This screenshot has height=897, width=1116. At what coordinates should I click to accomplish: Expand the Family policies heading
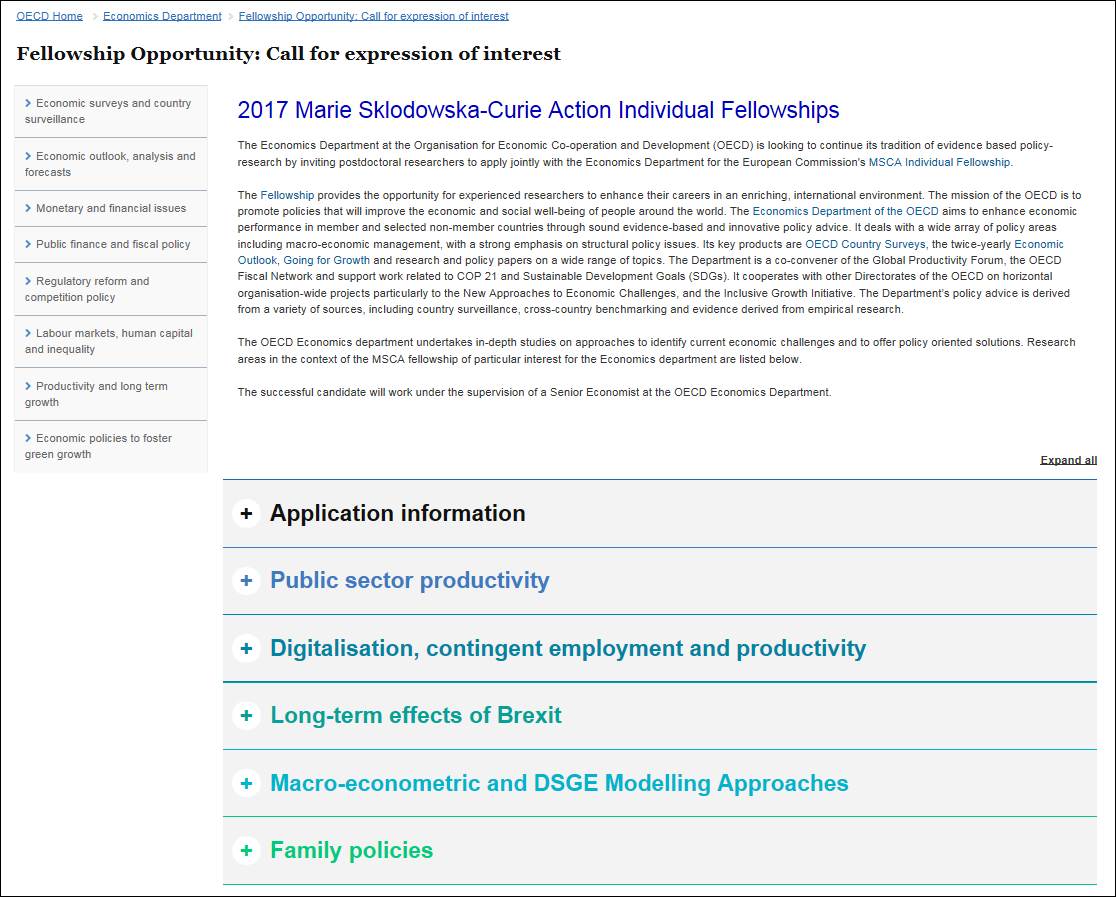[x=351, y=850]
